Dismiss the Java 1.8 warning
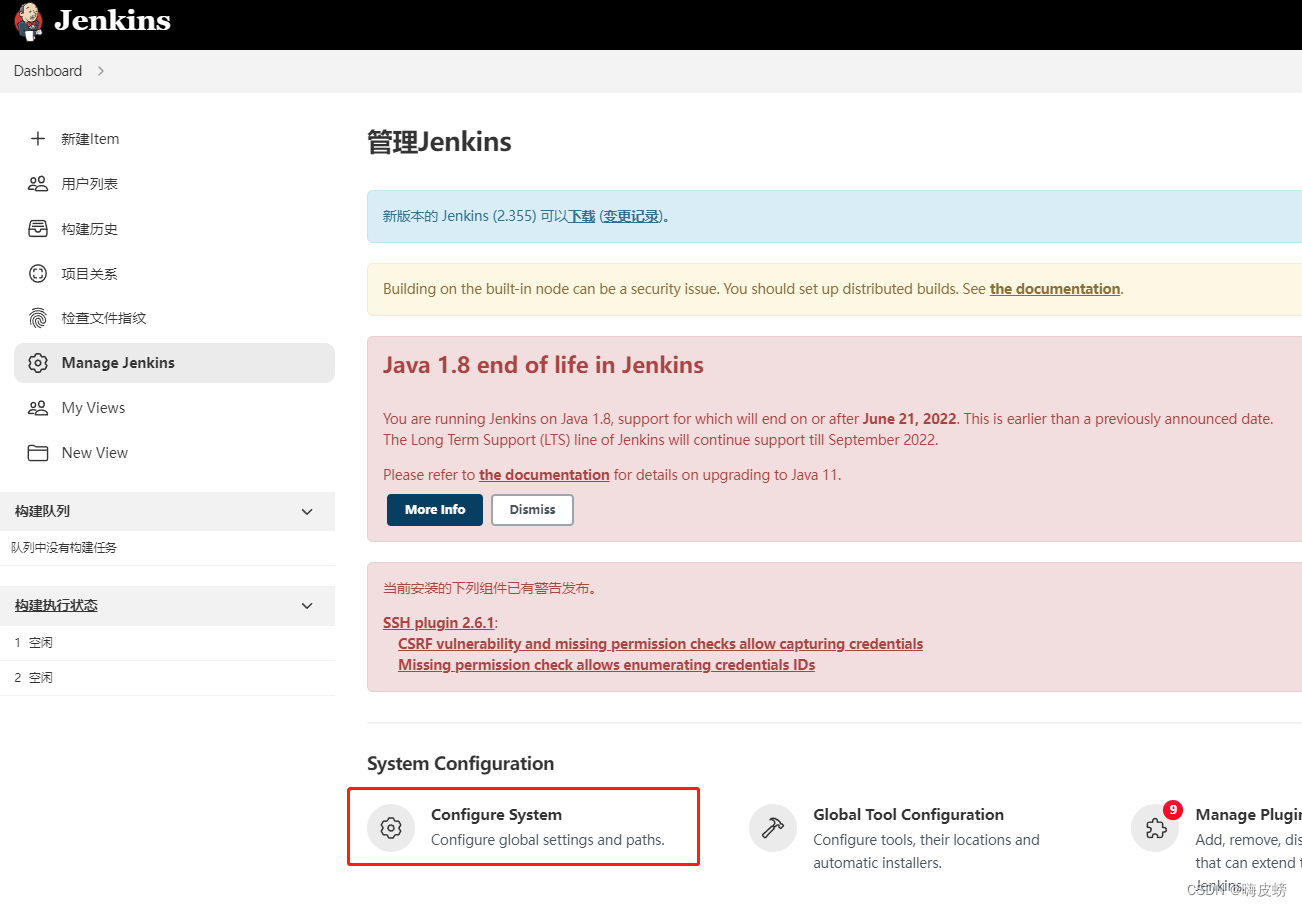This screenshot has height=906, width=1302. point(531,509)
